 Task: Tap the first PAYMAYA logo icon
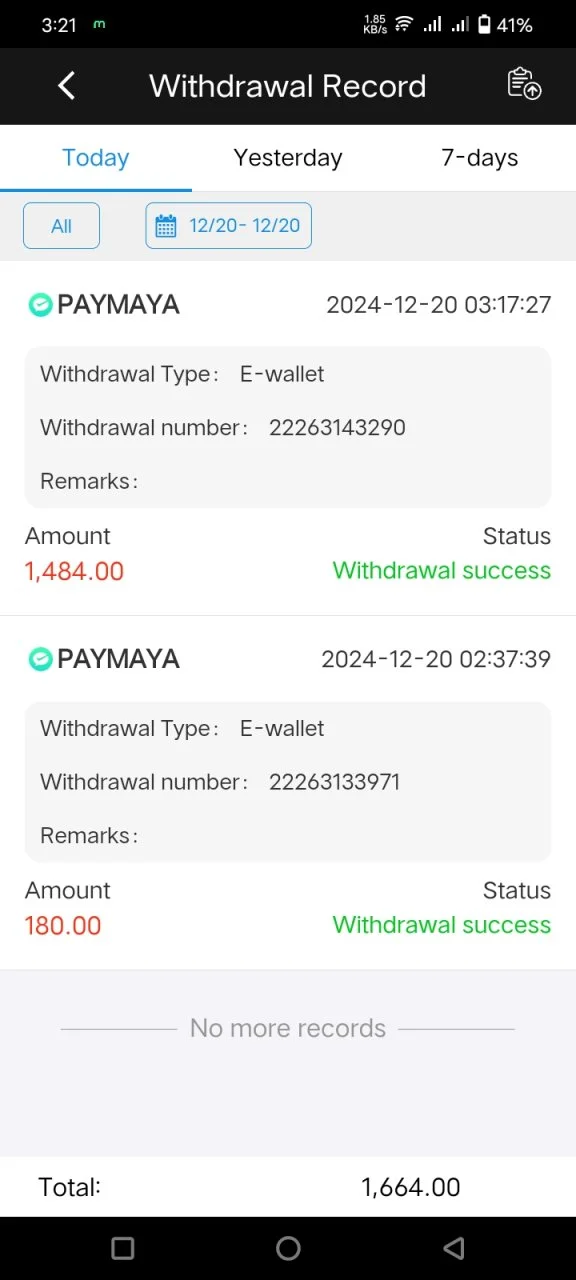[40, 305]
